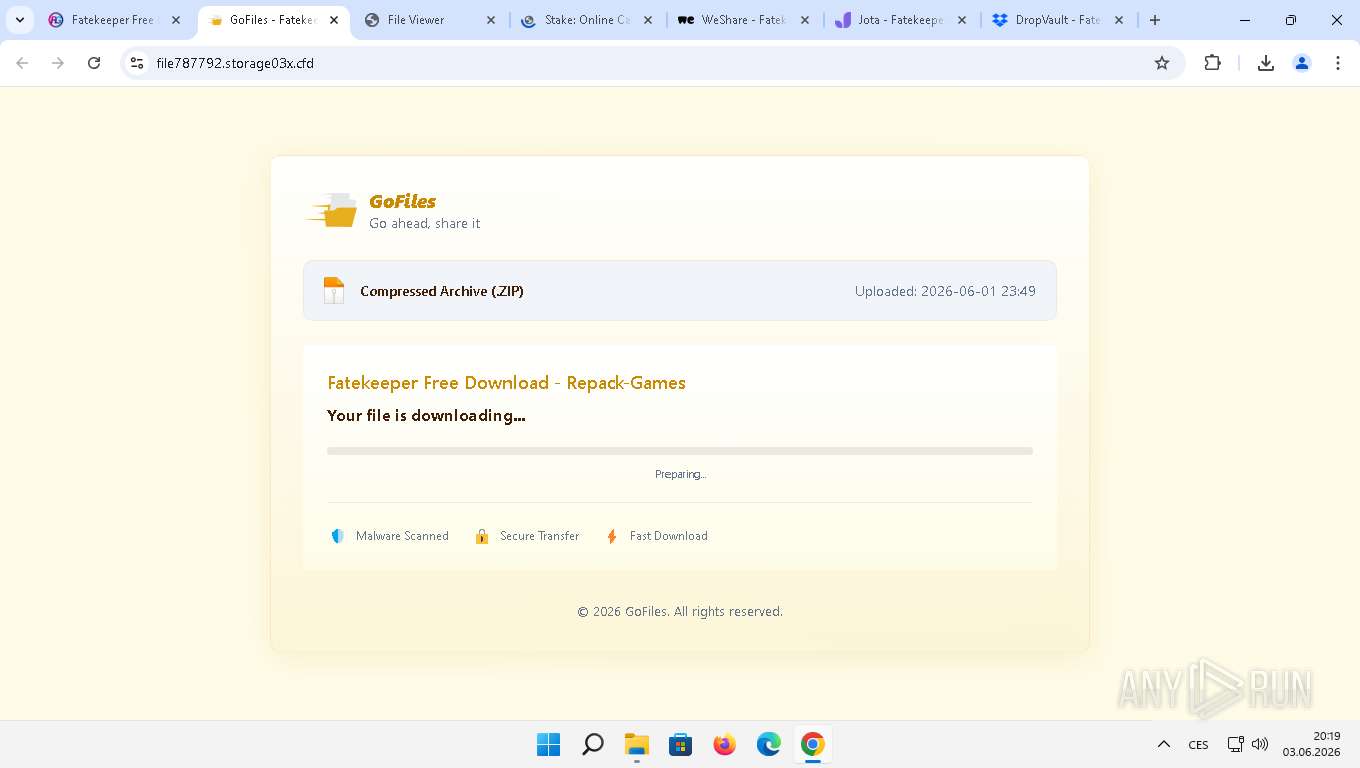Close the GoFiles tab
This screenshot has height=768, width=1360.
click(x=334, y=20)
